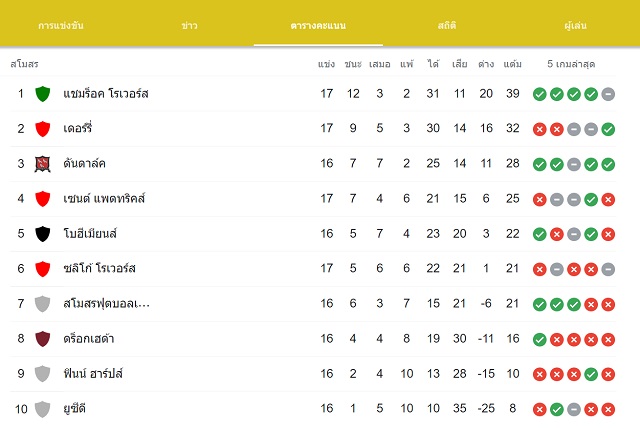Open the สถิติ tab
The width and height of the screenshot is (640, 429).
point(447,25)
